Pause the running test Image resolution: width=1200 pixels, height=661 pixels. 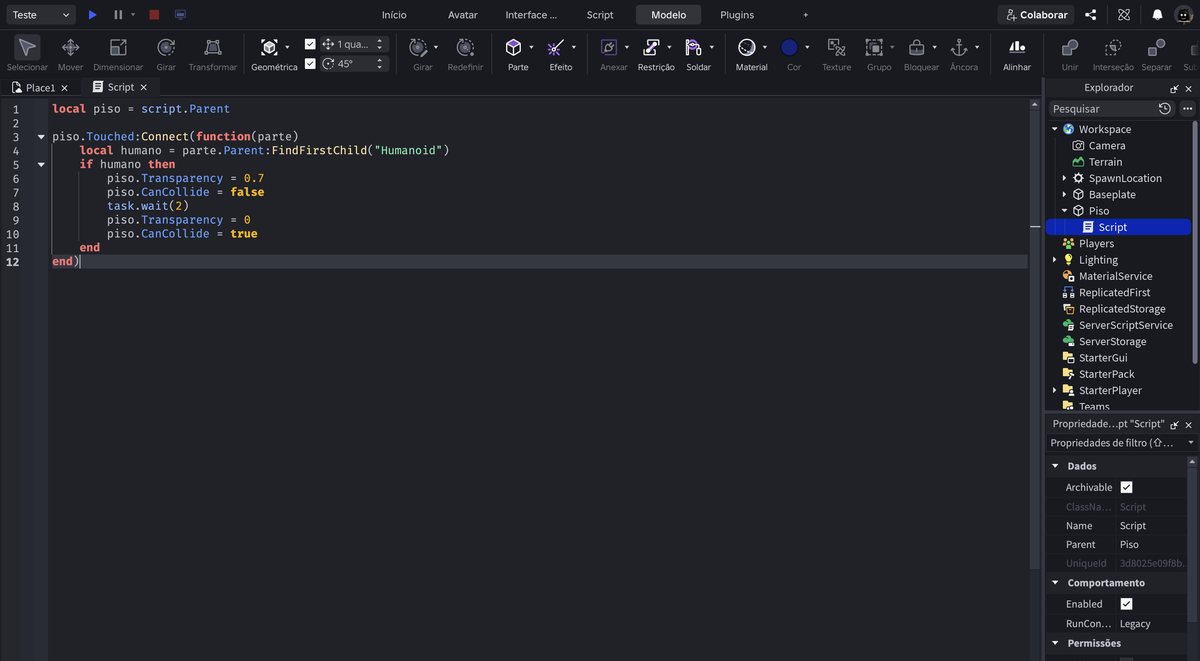pos(118,15)
